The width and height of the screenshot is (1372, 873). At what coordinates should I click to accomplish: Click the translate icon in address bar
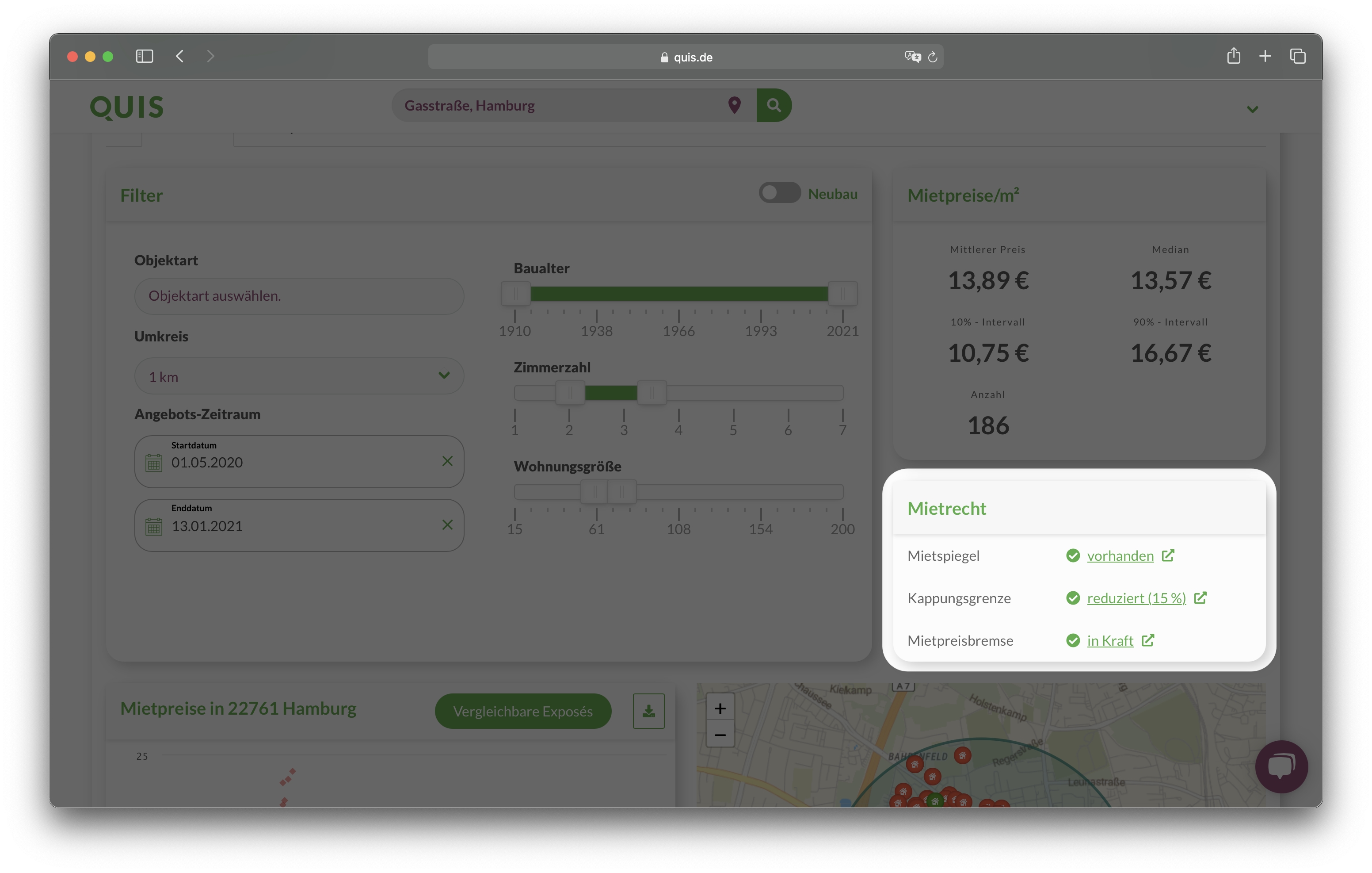tap(912, 57)
